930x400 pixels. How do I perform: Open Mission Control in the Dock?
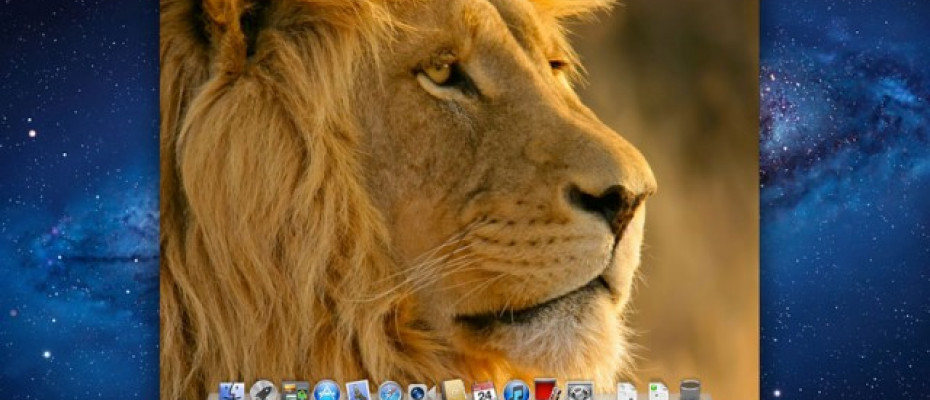click(x=295, y=391)
